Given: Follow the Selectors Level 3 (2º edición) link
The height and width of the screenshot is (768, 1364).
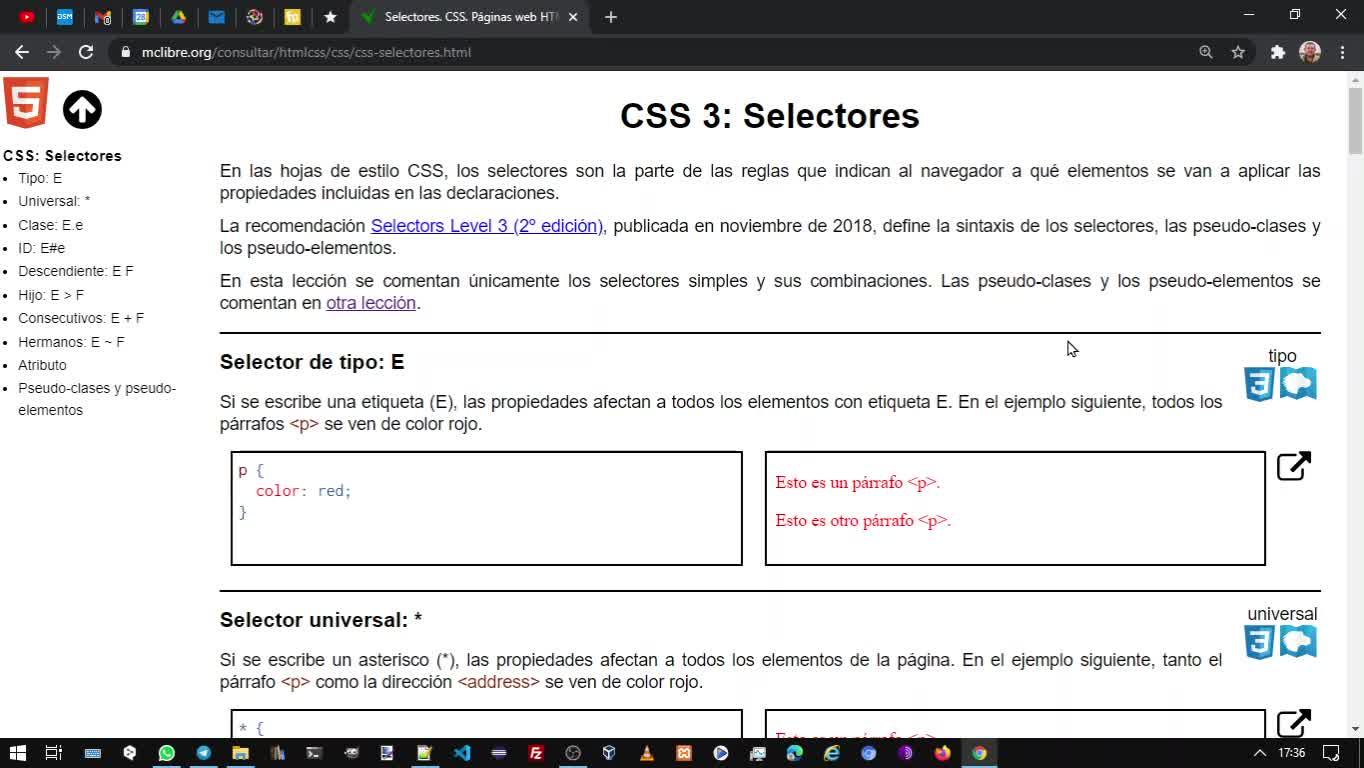Looking at the screenshot, I should click(x=487, y=226).
